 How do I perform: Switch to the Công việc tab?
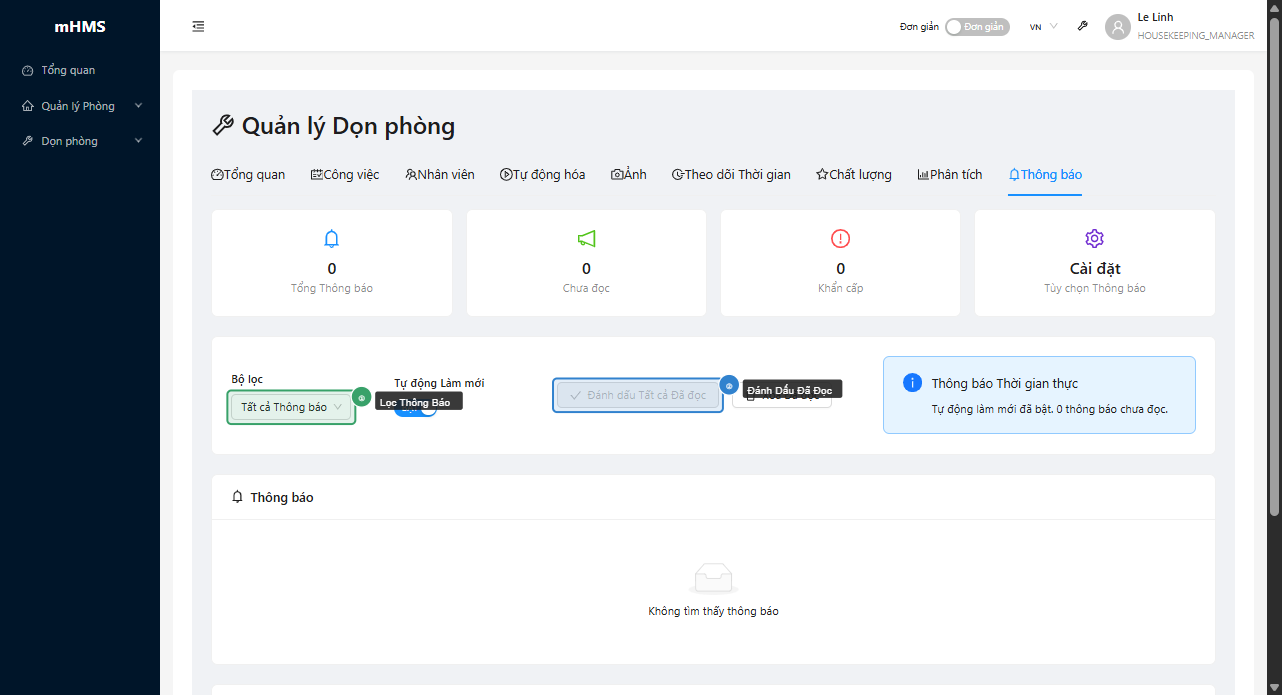[x=345, y=175]
